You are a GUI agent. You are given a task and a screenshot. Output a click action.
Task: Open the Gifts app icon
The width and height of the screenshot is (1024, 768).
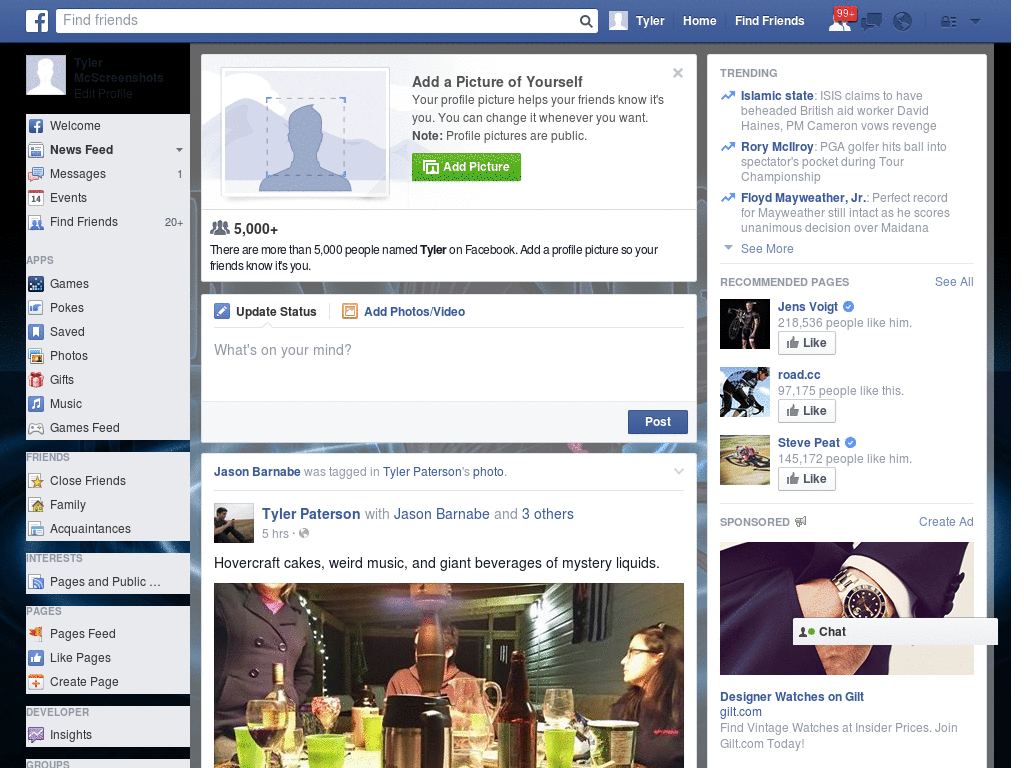coord(36,380)
